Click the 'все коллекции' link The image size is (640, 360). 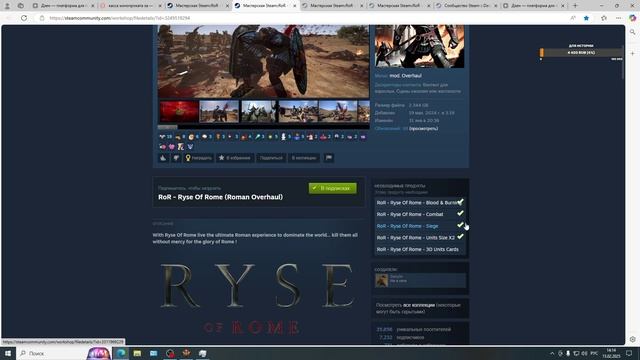point(419,305)
